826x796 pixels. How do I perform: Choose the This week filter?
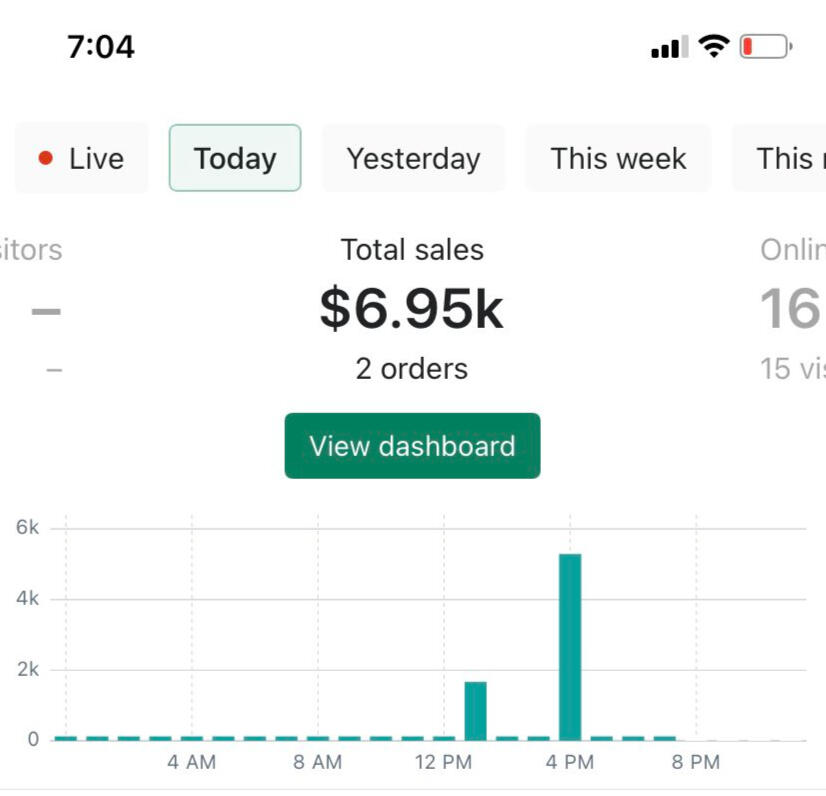618,158
